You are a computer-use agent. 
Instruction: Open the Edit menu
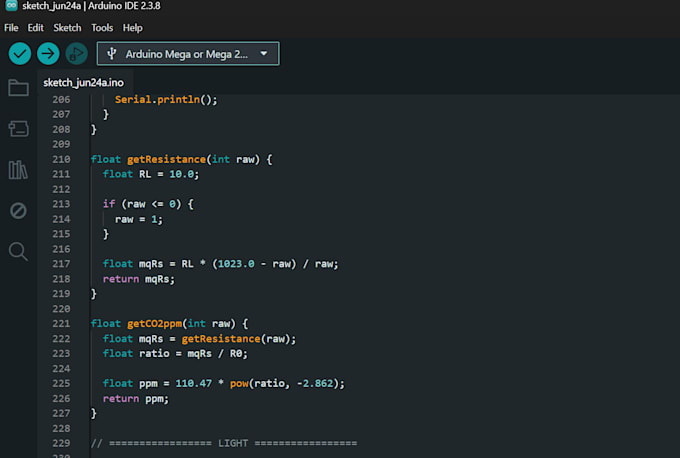36,28
